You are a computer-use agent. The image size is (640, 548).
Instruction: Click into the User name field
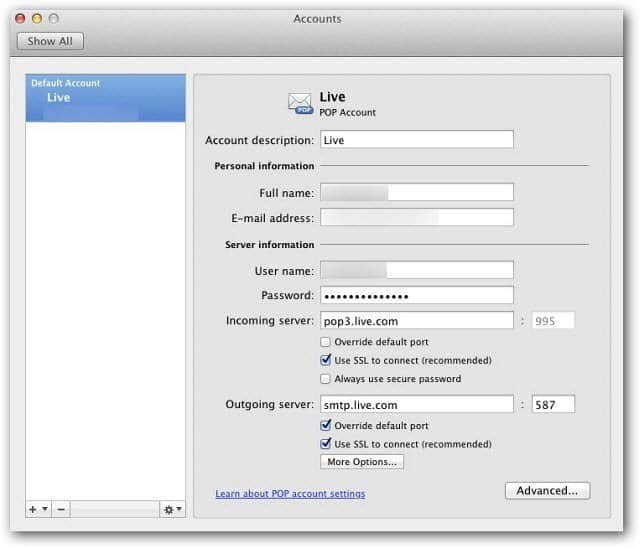pos(417,270)
